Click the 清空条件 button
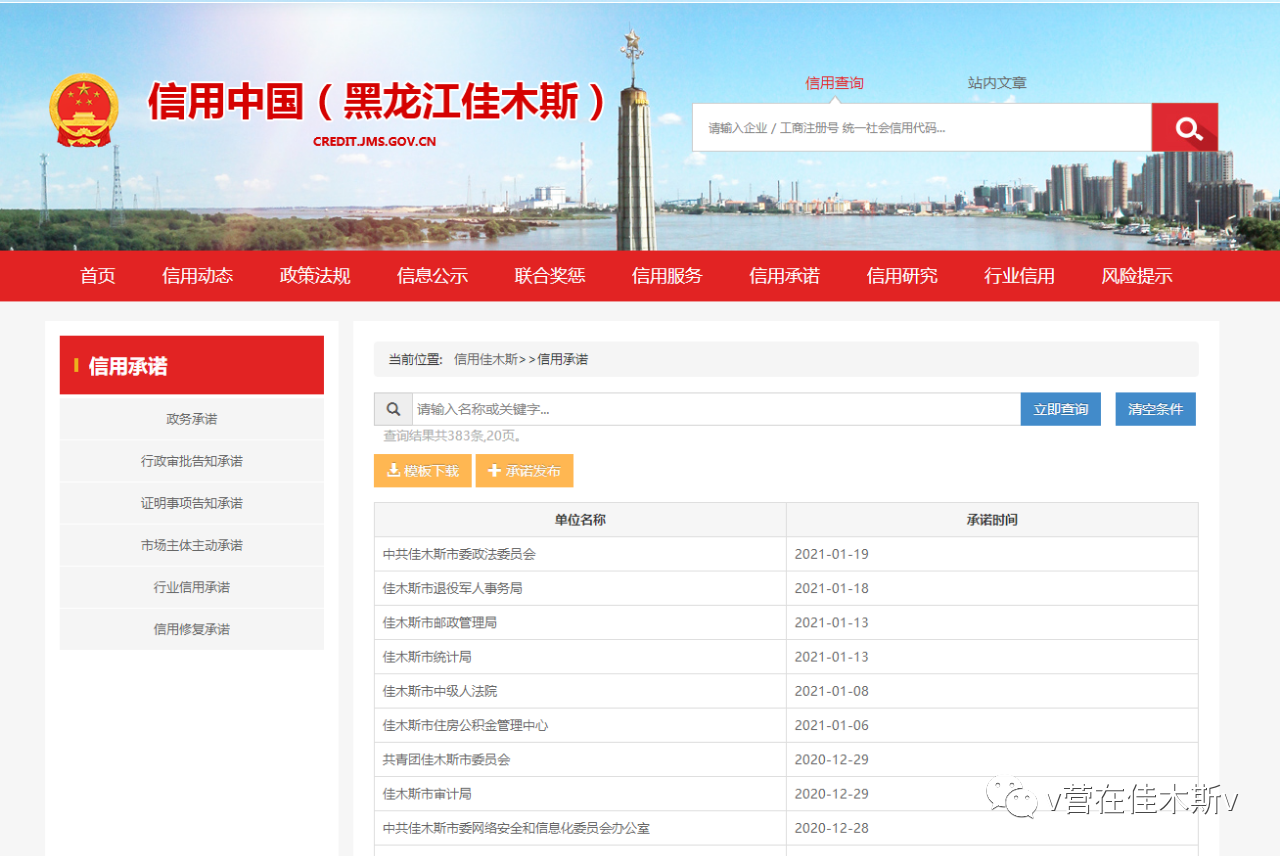1280x856 pixels. [x=1155, y=409]
